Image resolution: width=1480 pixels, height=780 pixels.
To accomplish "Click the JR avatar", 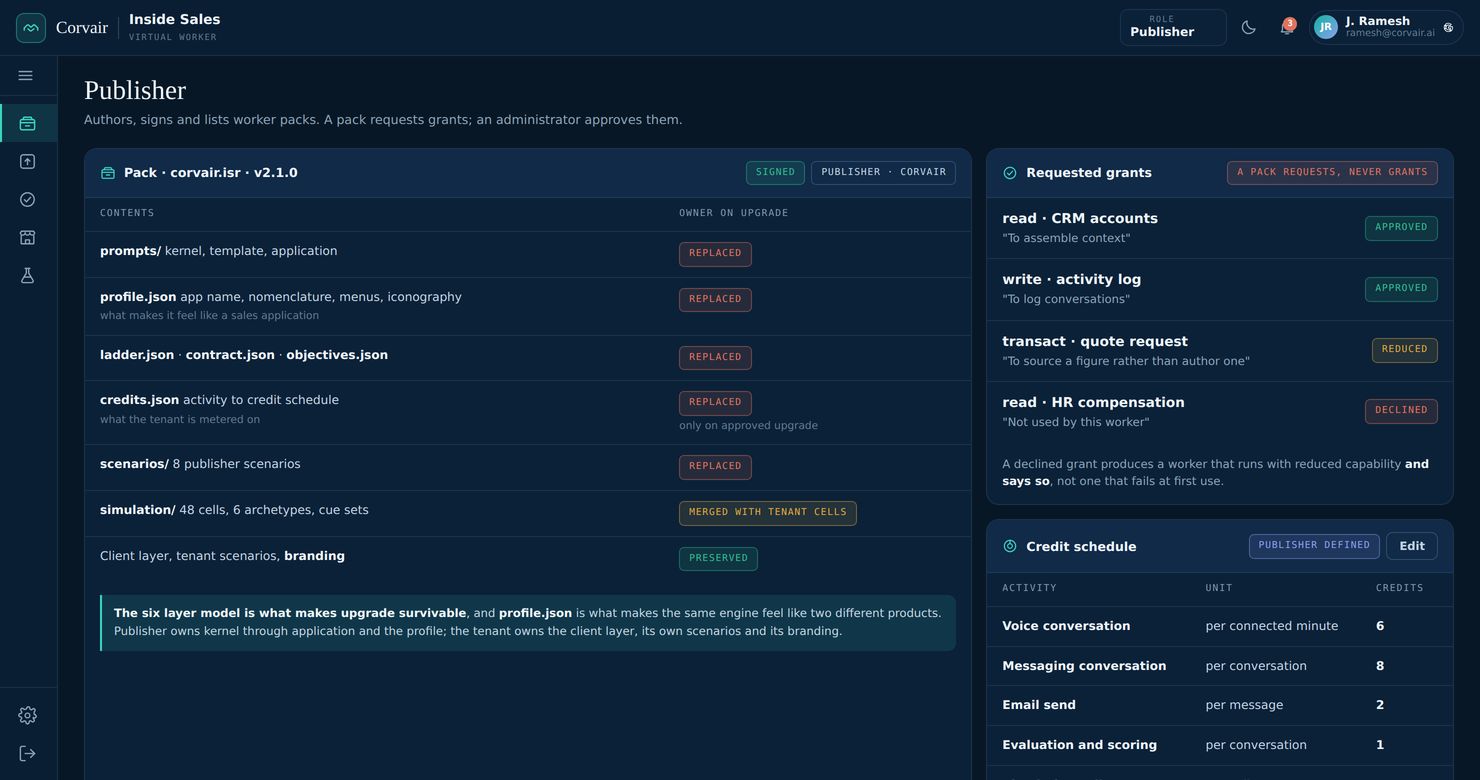I will pos(1326,27).
